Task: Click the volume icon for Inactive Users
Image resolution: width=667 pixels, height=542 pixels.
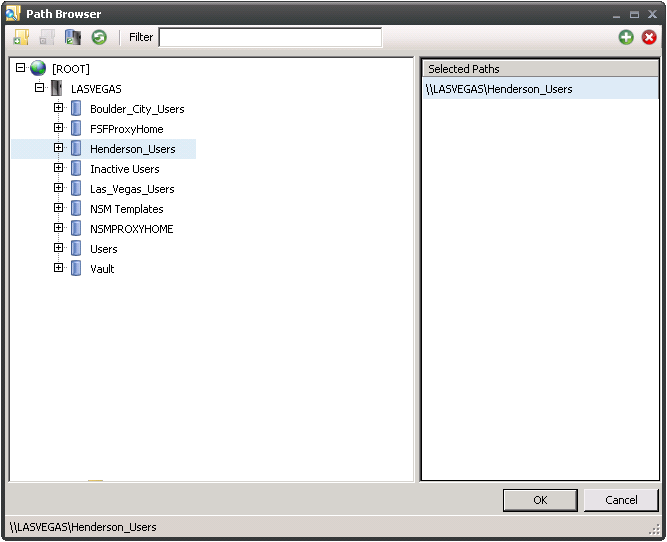Action: coord(76,168)
